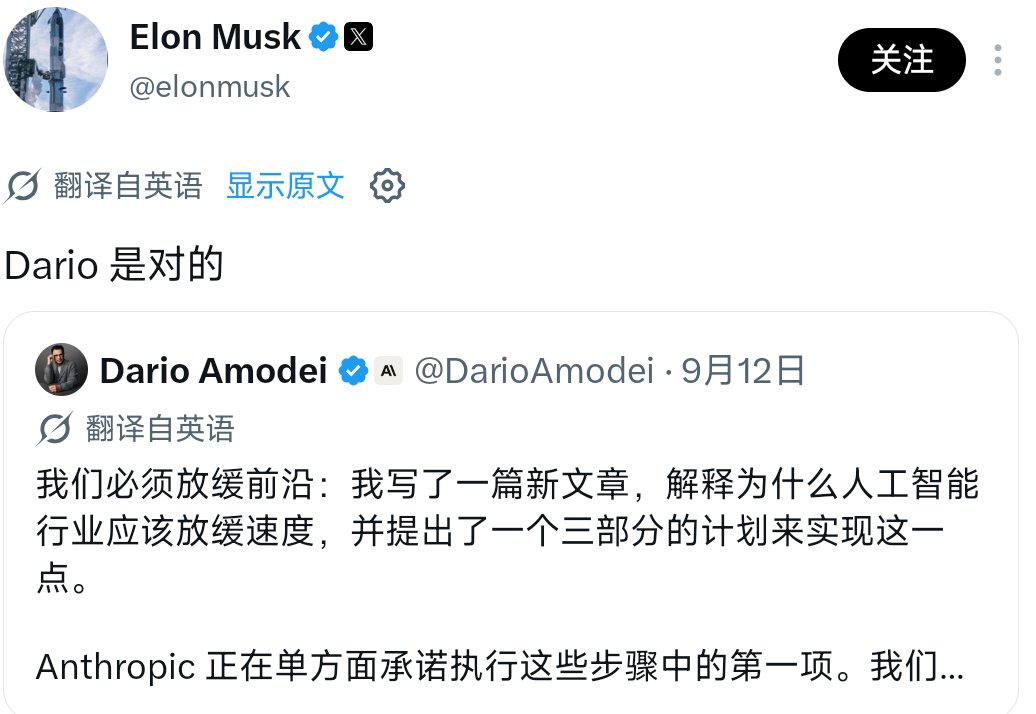
Task: Click the @elonmusk handle
Action: pos(209,87)
